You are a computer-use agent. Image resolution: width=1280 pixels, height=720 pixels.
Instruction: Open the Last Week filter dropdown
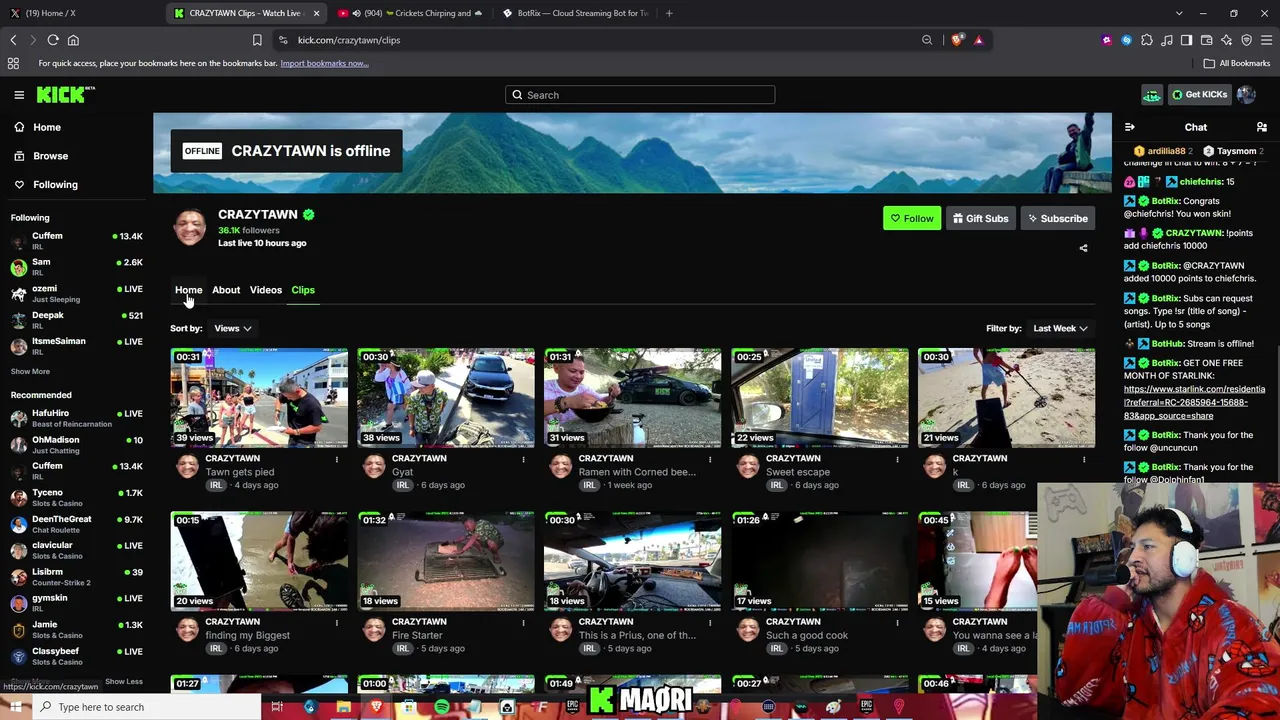pos(1060,328)
